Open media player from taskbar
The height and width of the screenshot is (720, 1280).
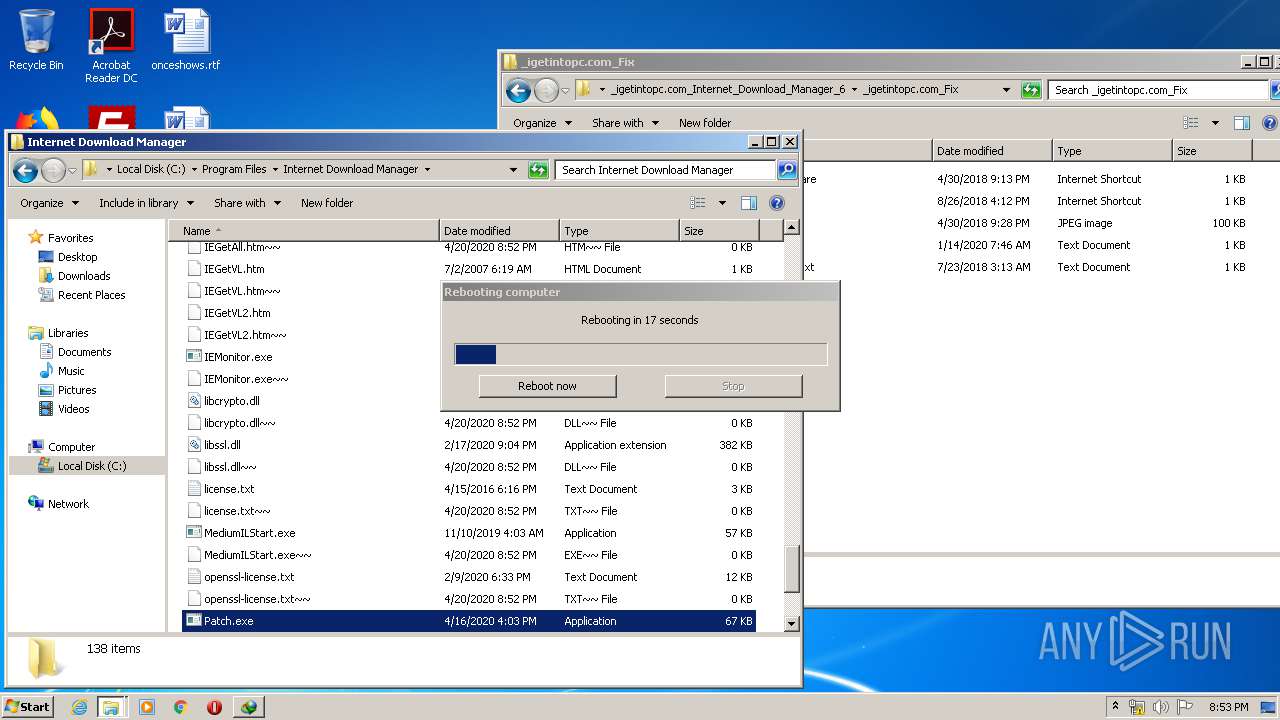point(147,707)
